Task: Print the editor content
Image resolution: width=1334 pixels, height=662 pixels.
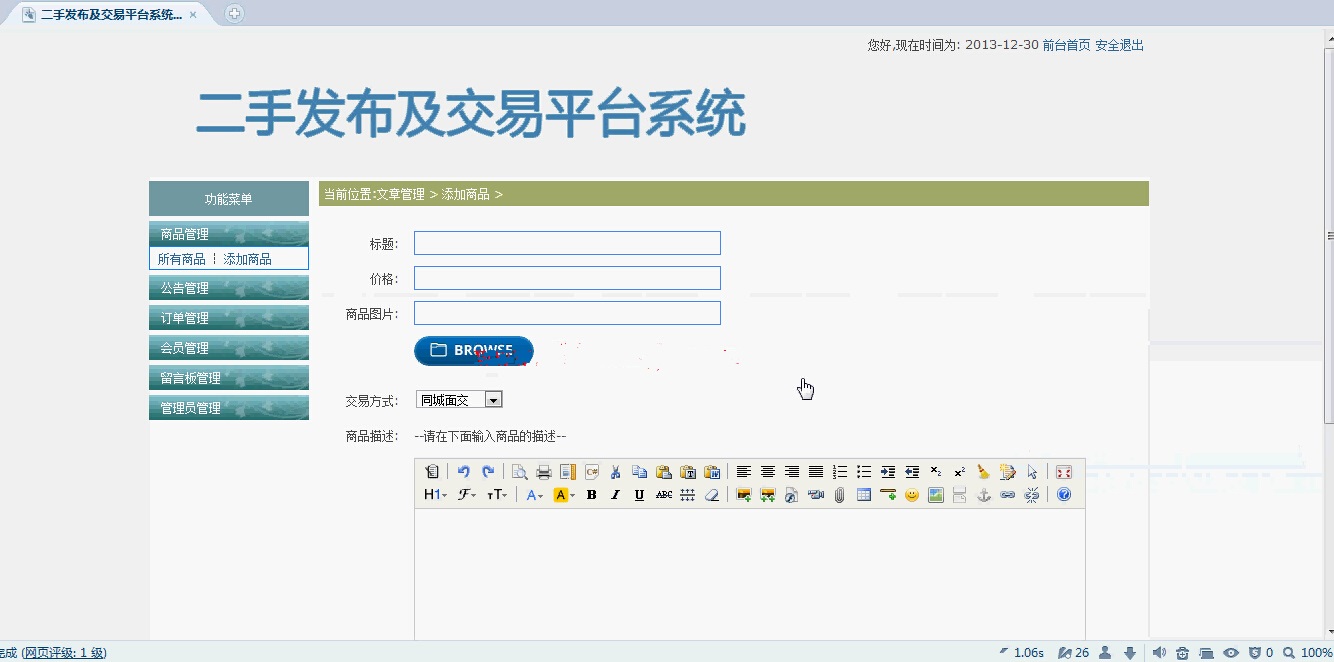Action: (x=544, y=472)
